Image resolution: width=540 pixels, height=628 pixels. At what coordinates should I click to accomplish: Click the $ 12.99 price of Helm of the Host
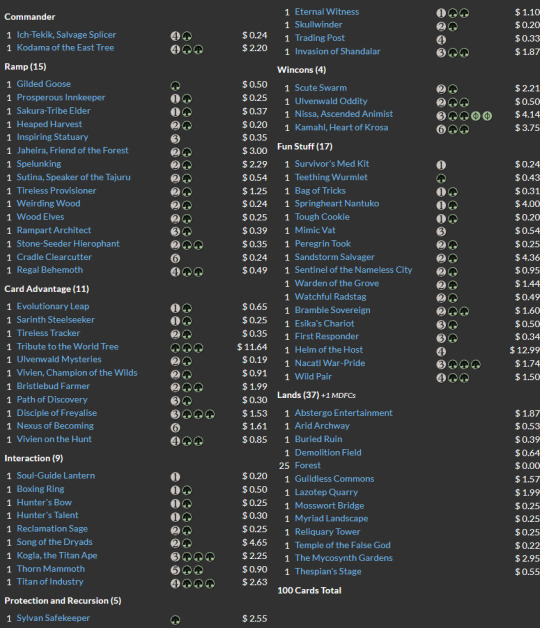coord(525,350)
